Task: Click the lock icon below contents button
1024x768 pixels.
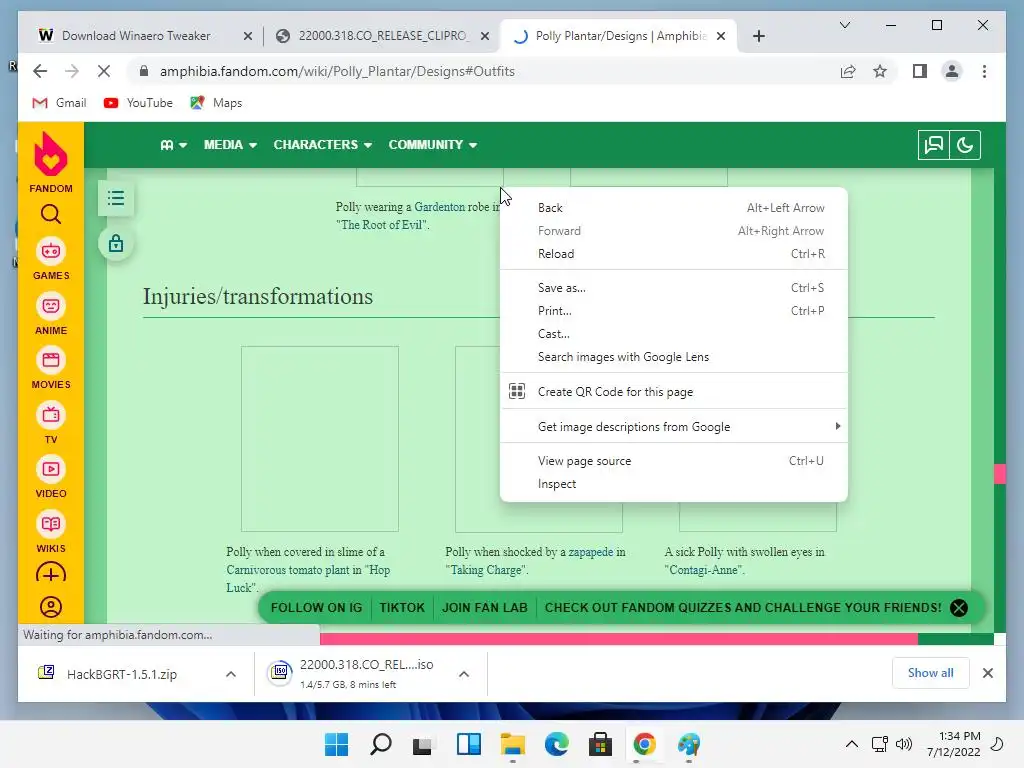Action: pyautogui.click(x=116, y=244)
